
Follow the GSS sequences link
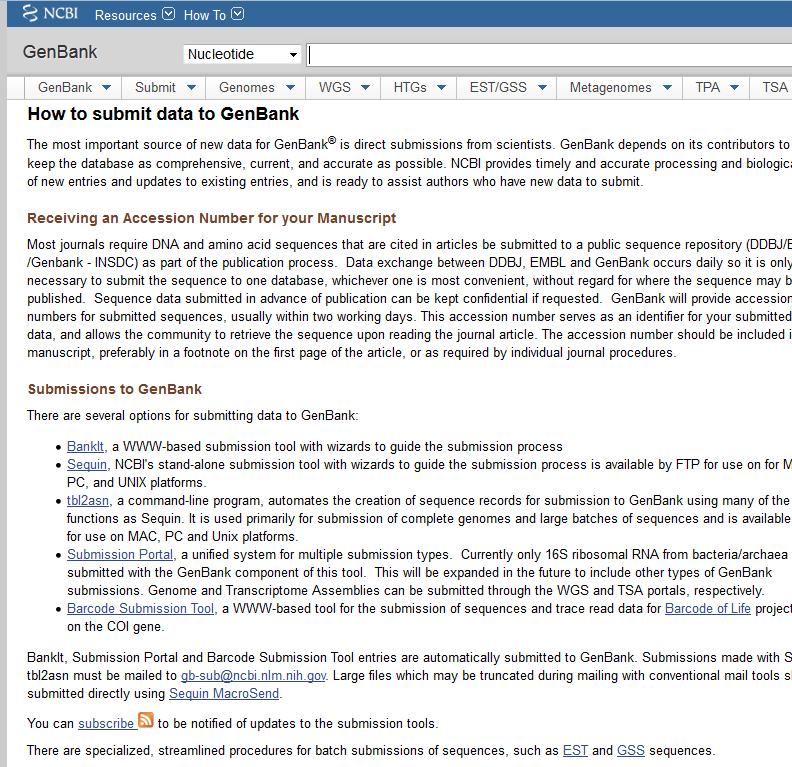[631, 751]
